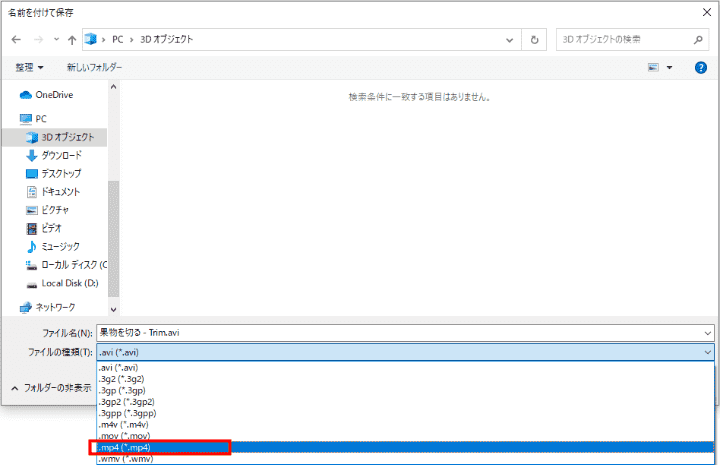Image resolution: width=720 pixels, height=465 pixels.
Task: Choose .mp4 (*.mp4) file type
Action: coord(405,447)
